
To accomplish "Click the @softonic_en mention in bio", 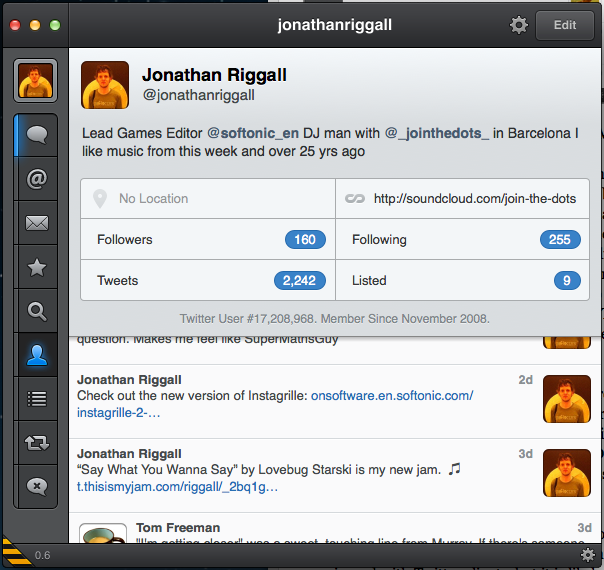I will click(x=253, y=133).
